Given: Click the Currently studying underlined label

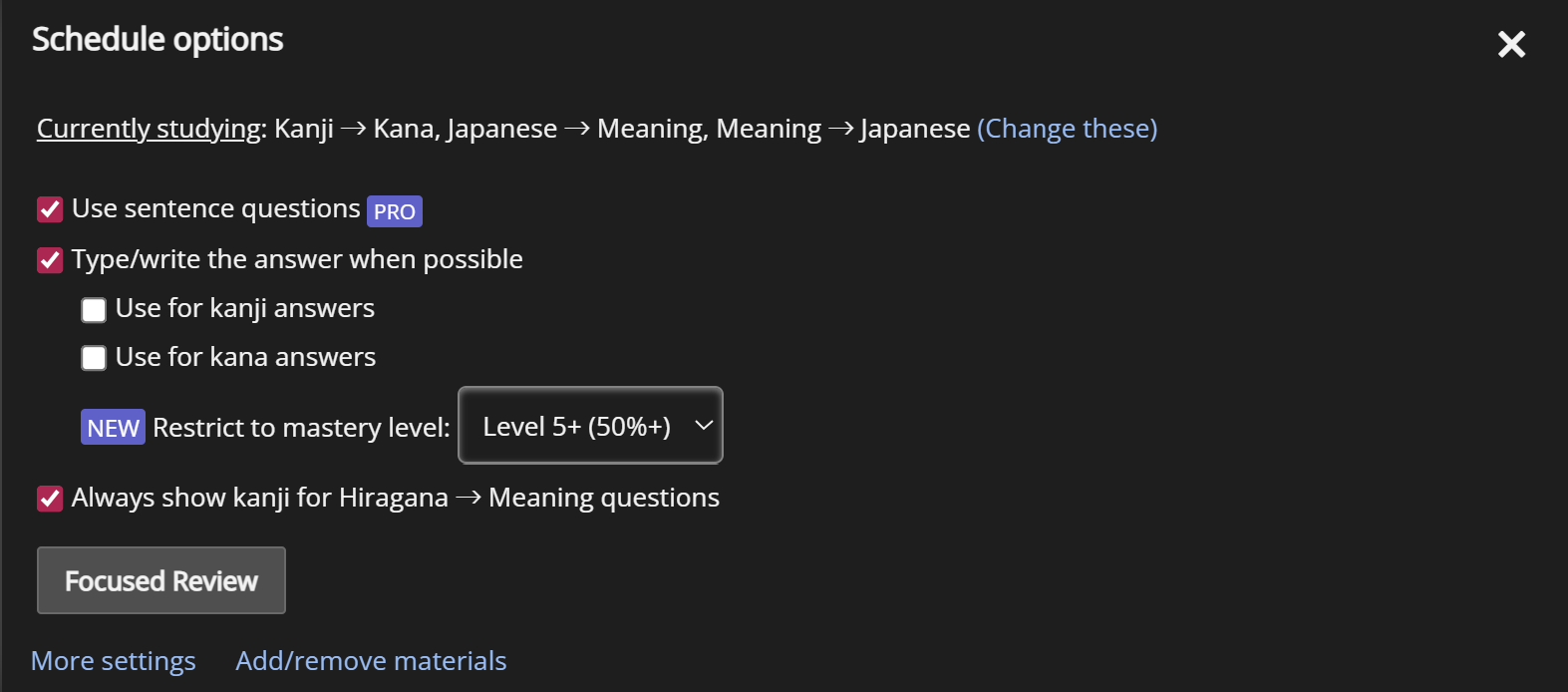Looking at the screenshot, I should click(x=149, y=129).
